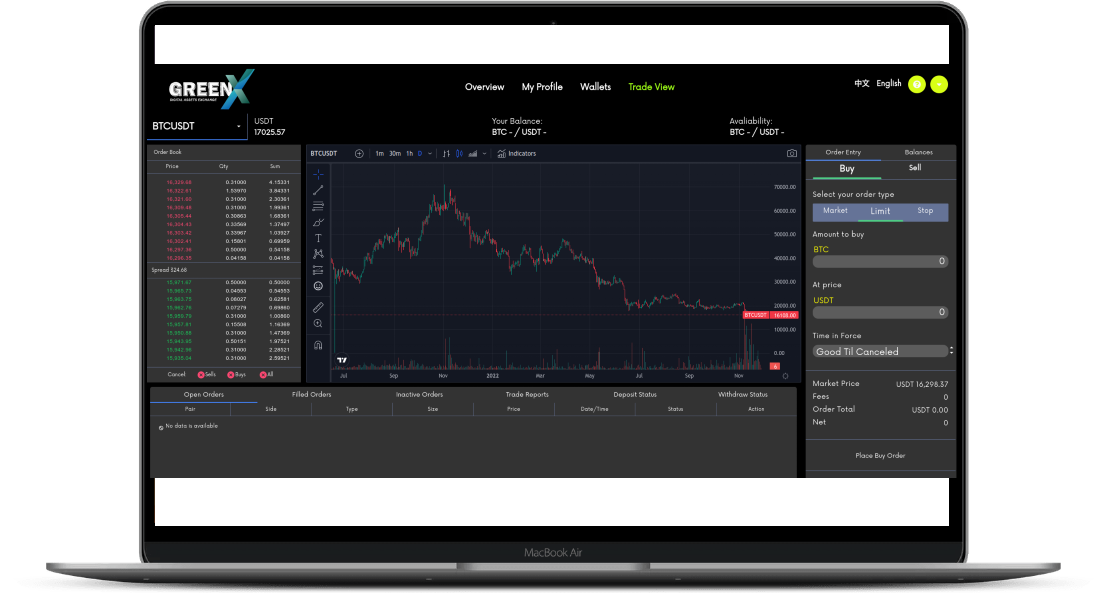The width and height of the screenshot is (1107, 593).
Task: Switch to Deposit Status tab
Action: coord(635,395)
